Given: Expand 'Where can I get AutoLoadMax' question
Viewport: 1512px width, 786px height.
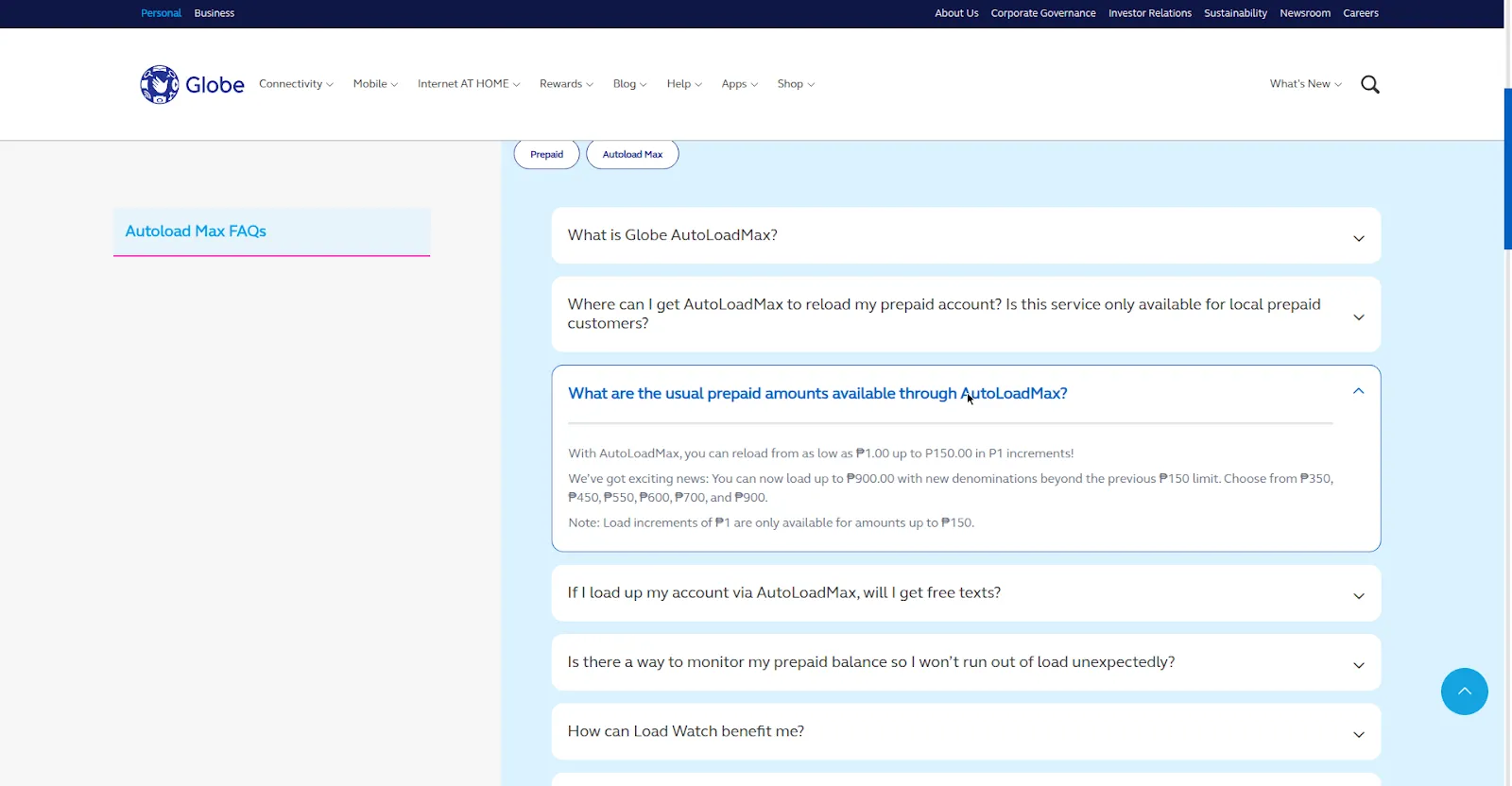Looking at the screenshot, I should [x=966, y=314].
